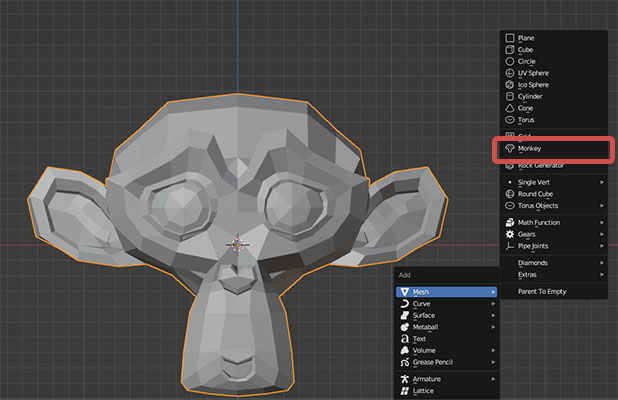Expand the Gears submenu

point(554,234)
